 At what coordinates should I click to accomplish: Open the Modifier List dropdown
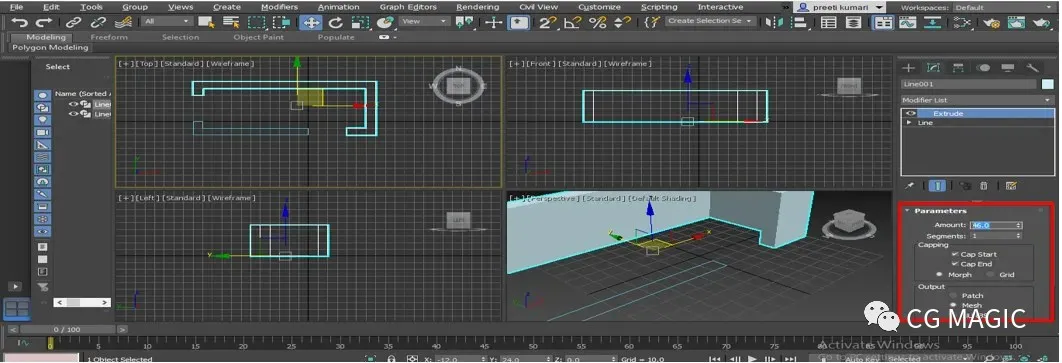click(x=977, y=100)
